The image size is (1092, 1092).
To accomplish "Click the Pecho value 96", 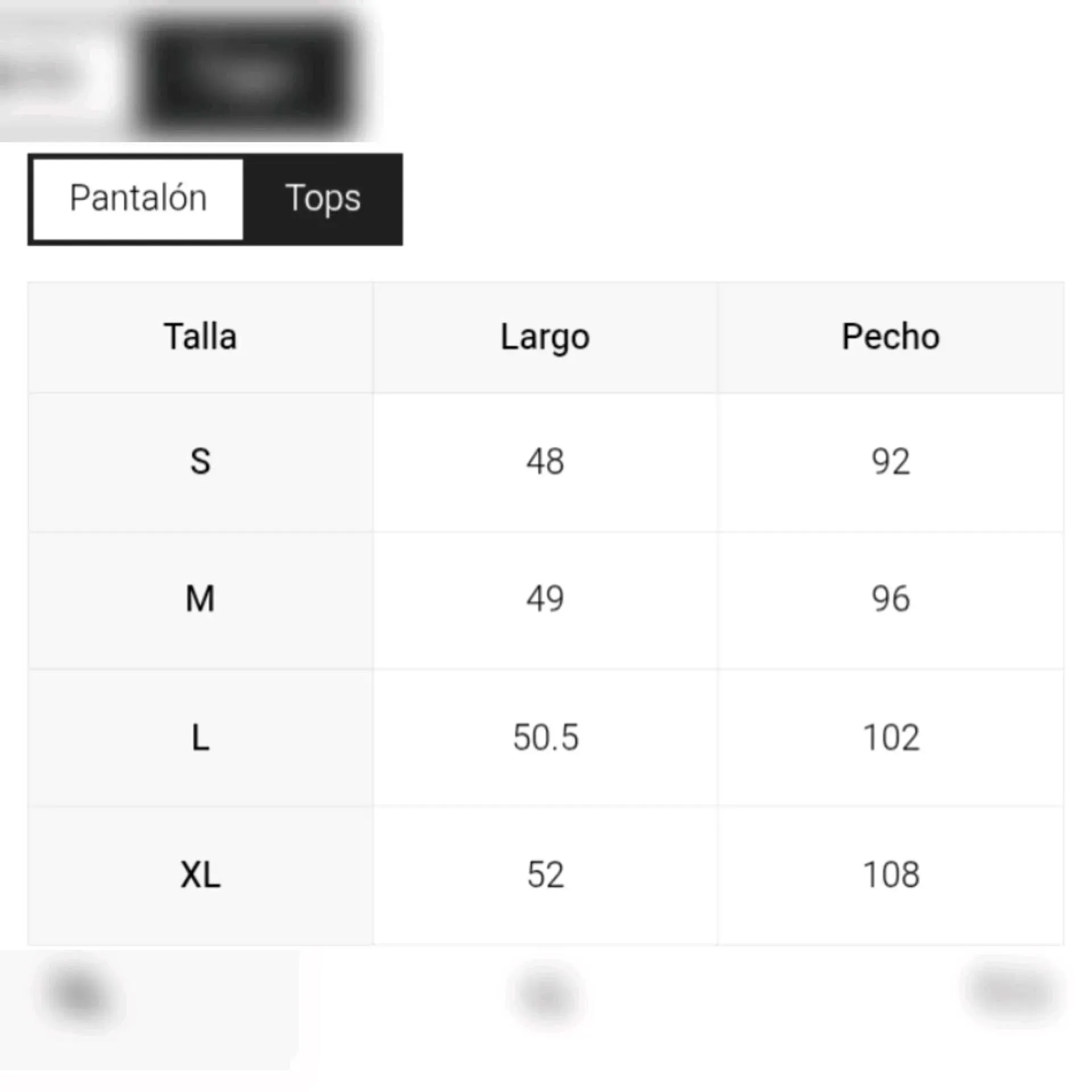I will tap(890, 599).
